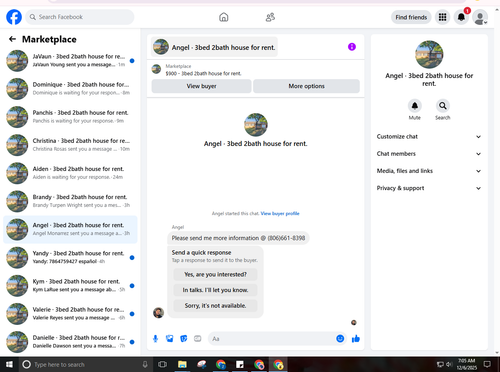Choose a GIF icon

pyautogui.click(x=198, y=339)
